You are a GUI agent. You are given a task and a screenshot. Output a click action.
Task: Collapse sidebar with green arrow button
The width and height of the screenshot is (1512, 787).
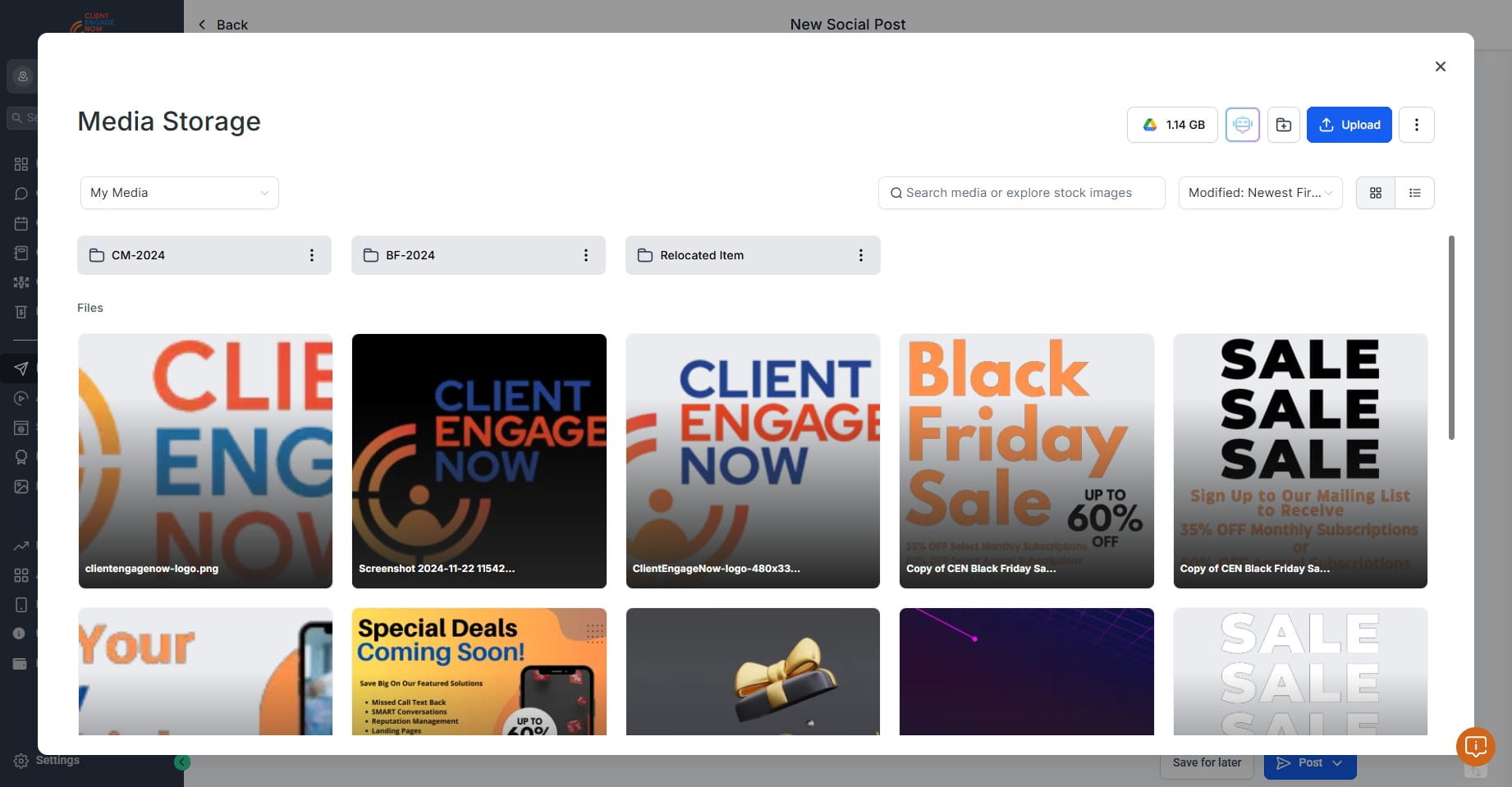(x=182, y=762)
